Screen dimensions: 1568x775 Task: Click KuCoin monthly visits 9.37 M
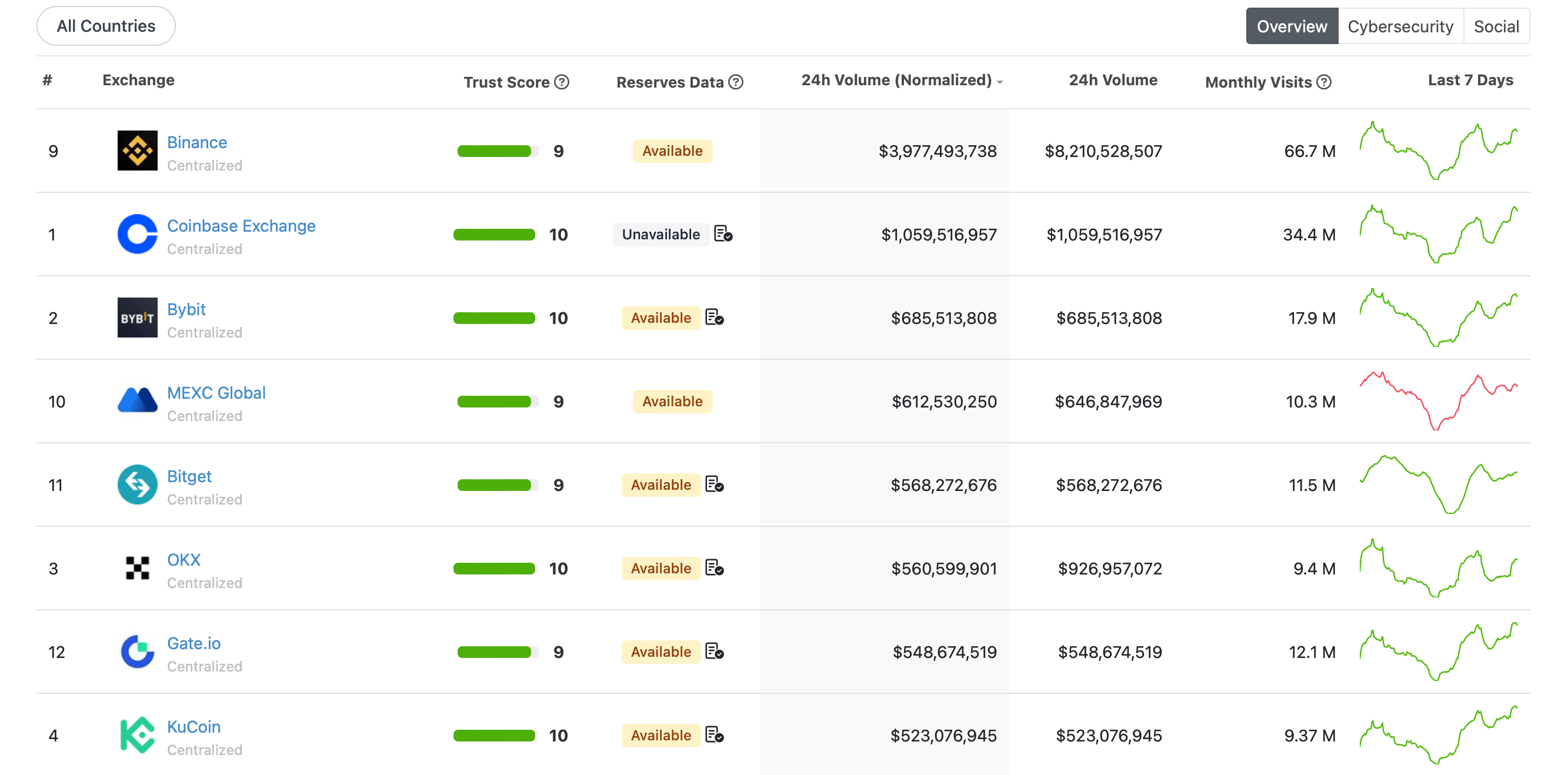[1310, 735]
